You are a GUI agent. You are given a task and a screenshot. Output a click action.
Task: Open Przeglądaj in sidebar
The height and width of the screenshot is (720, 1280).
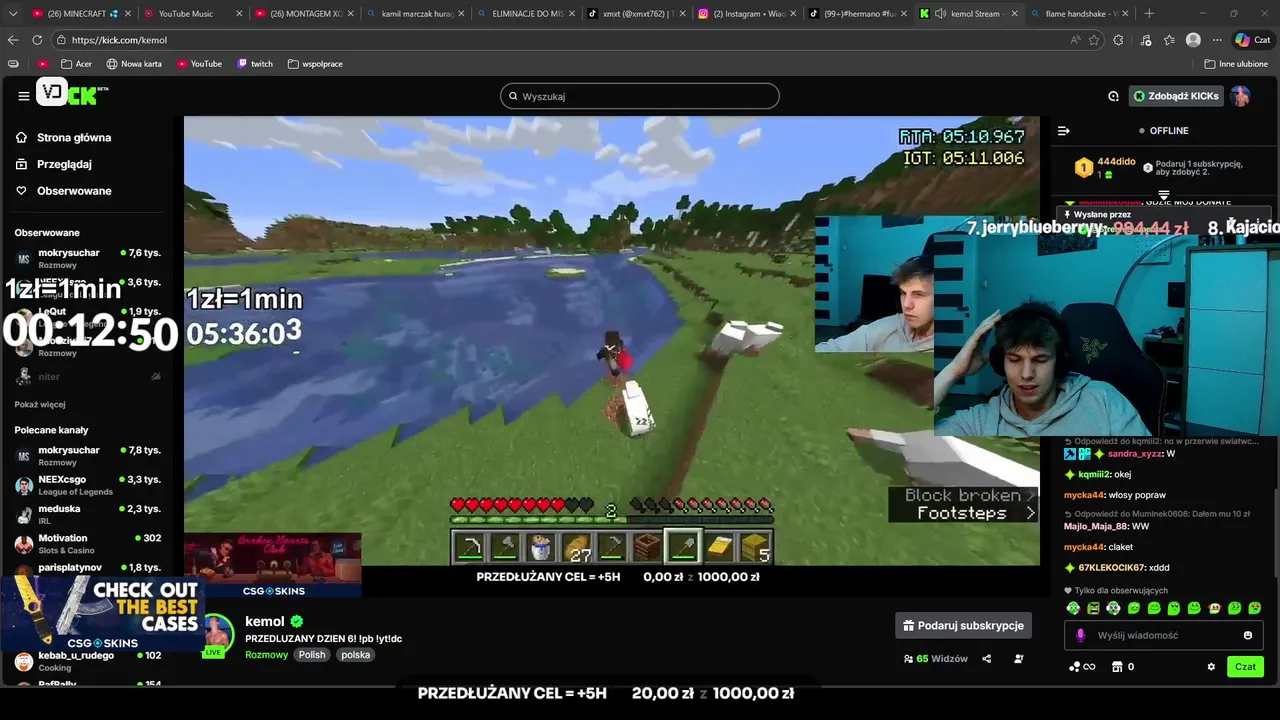(55, 164)
